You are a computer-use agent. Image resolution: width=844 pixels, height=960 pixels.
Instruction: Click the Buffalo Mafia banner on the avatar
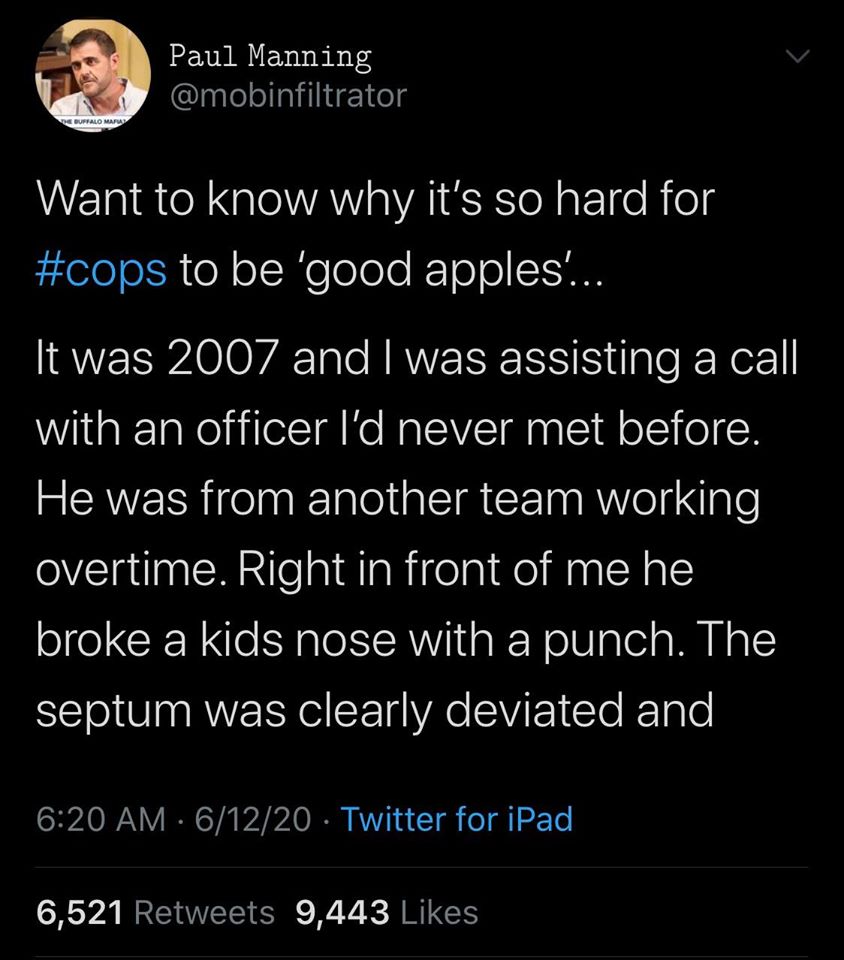(92, 120)
